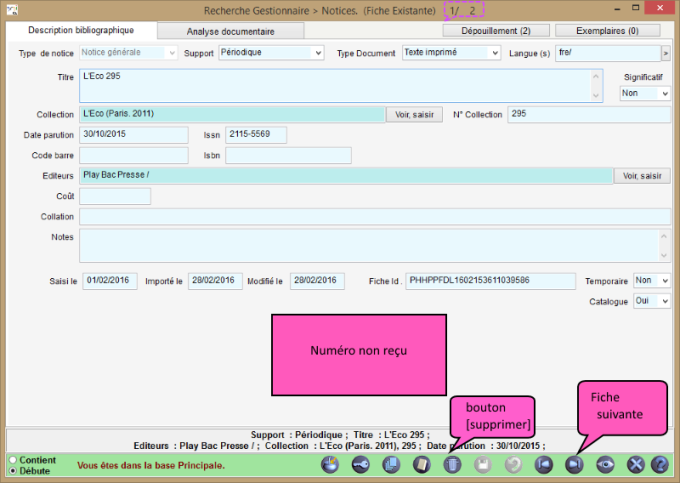680x483 pixels.
Task: Open the Significatif dropdown set to Non
Action: click(645, 93)
